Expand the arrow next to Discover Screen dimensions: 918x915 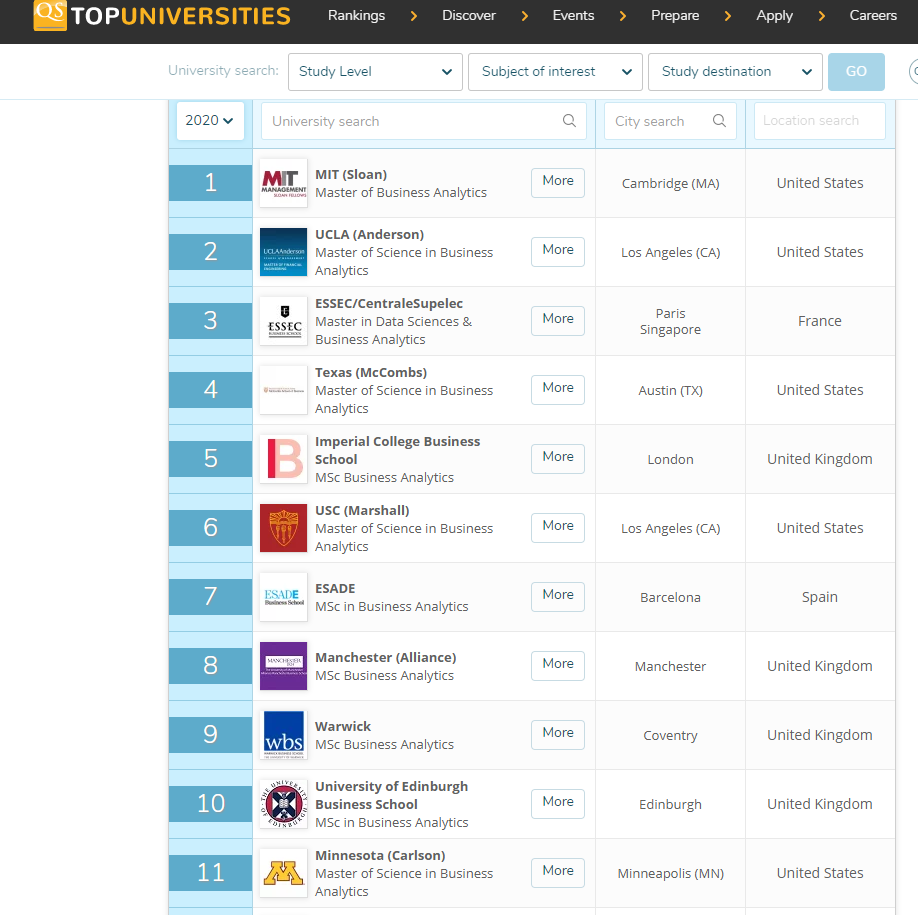pos(525,16)
